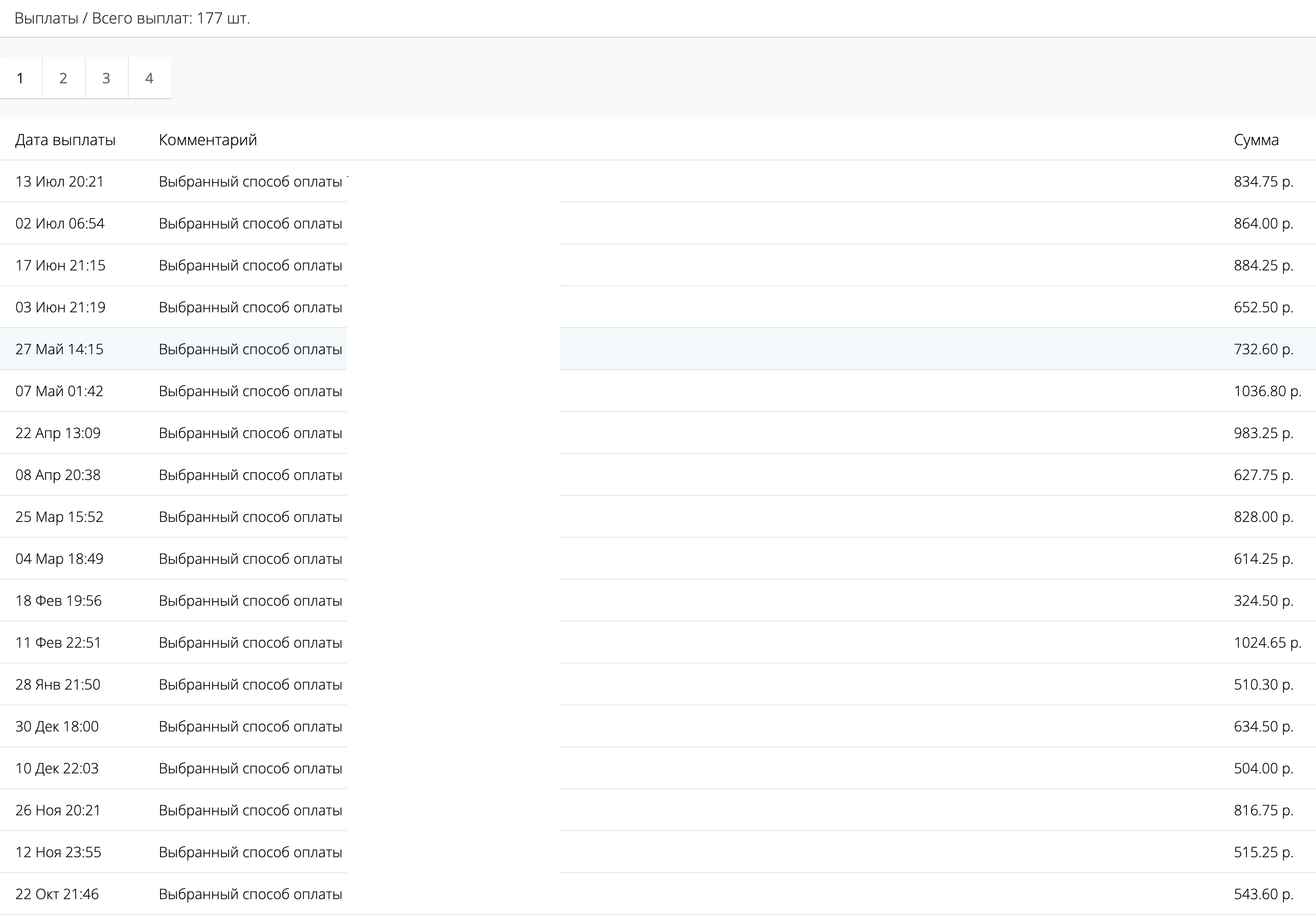Click the 1036.80 р. amount cell
The height and width of the screenshot is (915, 1316).
1267,391
